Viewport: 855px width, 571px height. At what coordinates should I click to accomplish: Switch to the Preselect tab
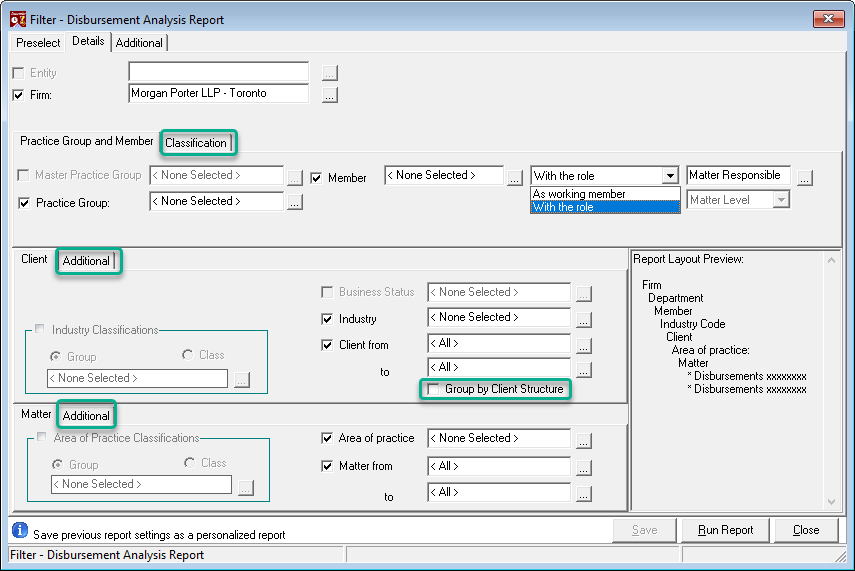point(38,43)
